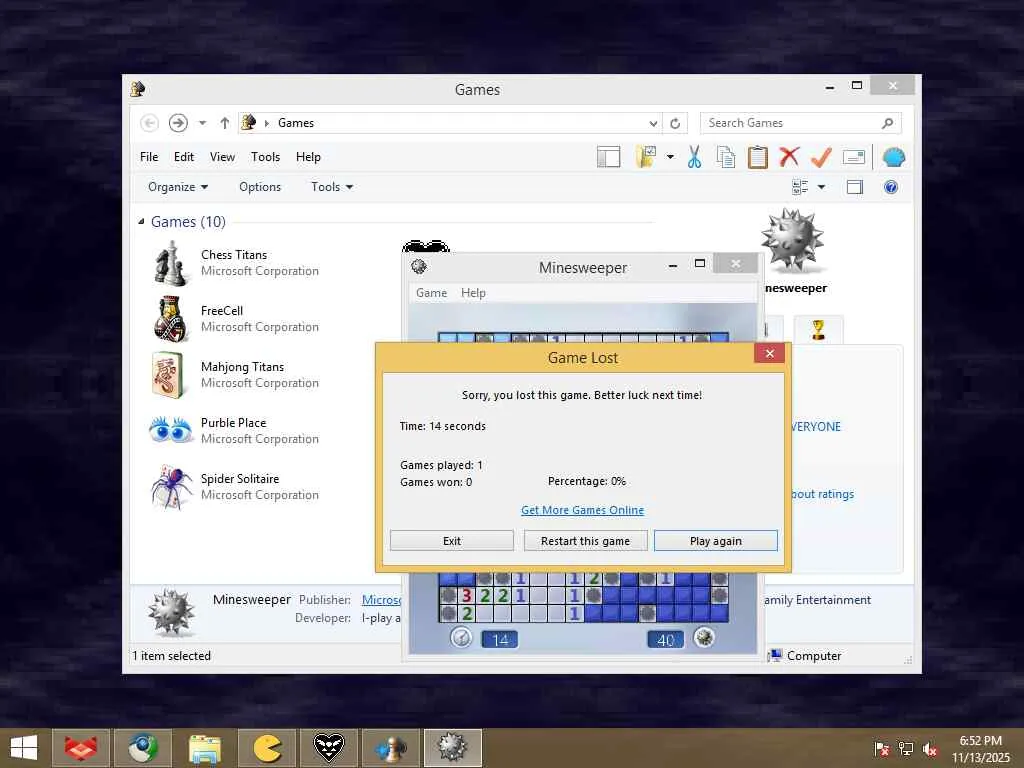Screen dimensions: 1024x768
Task: Select Mahjong Titans game
Action: (235, 375)
